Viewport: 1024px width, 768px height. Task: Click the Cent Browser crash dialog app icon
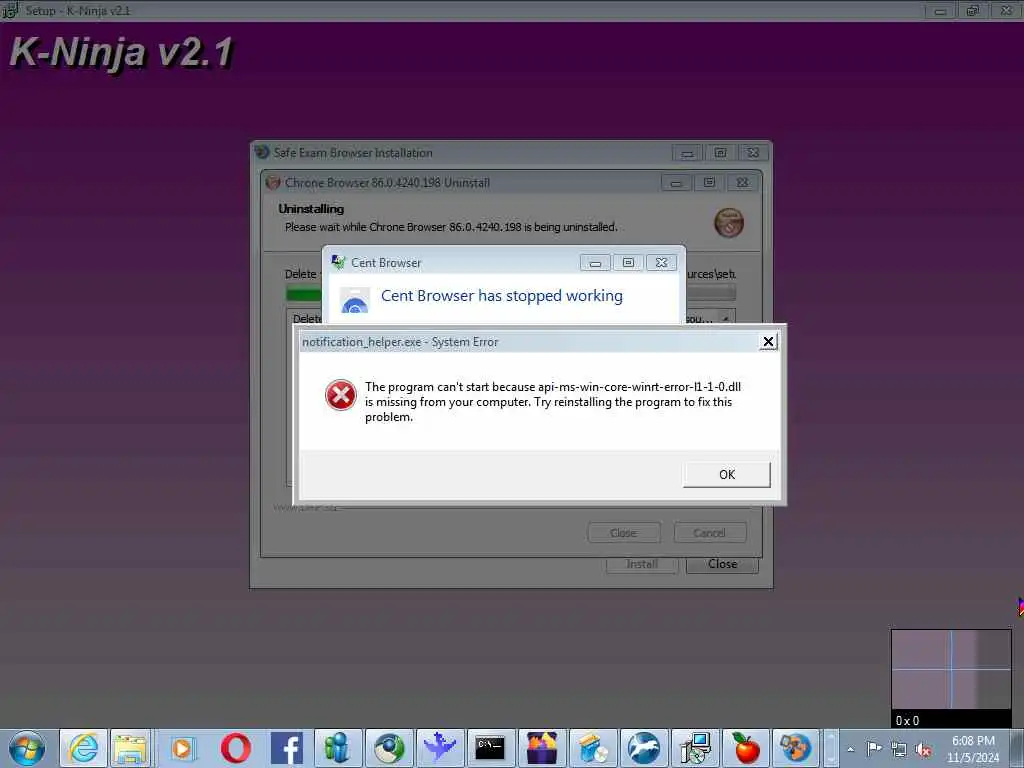point(355,300)
